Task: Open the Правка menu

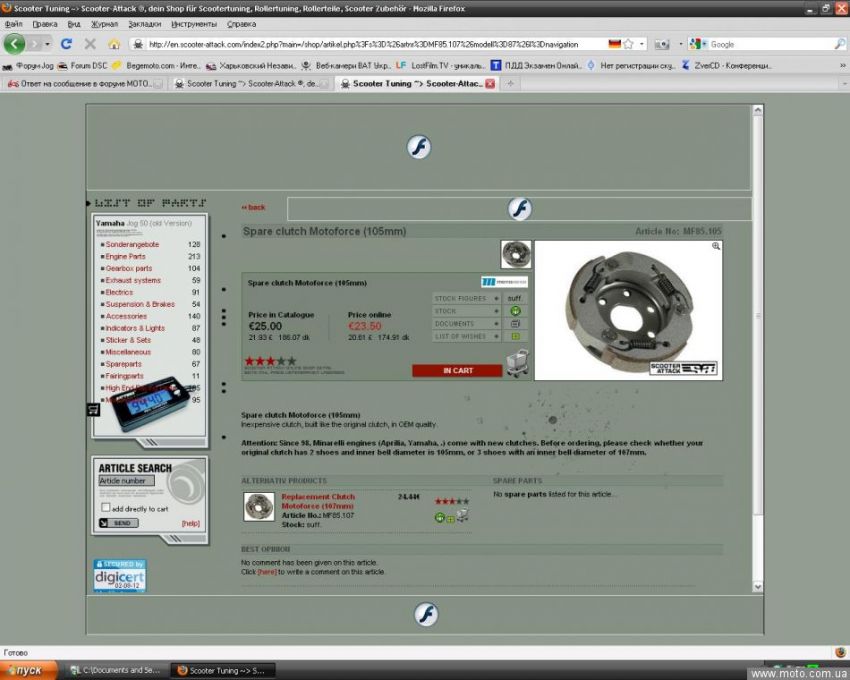Action: [x=45, y=24]
